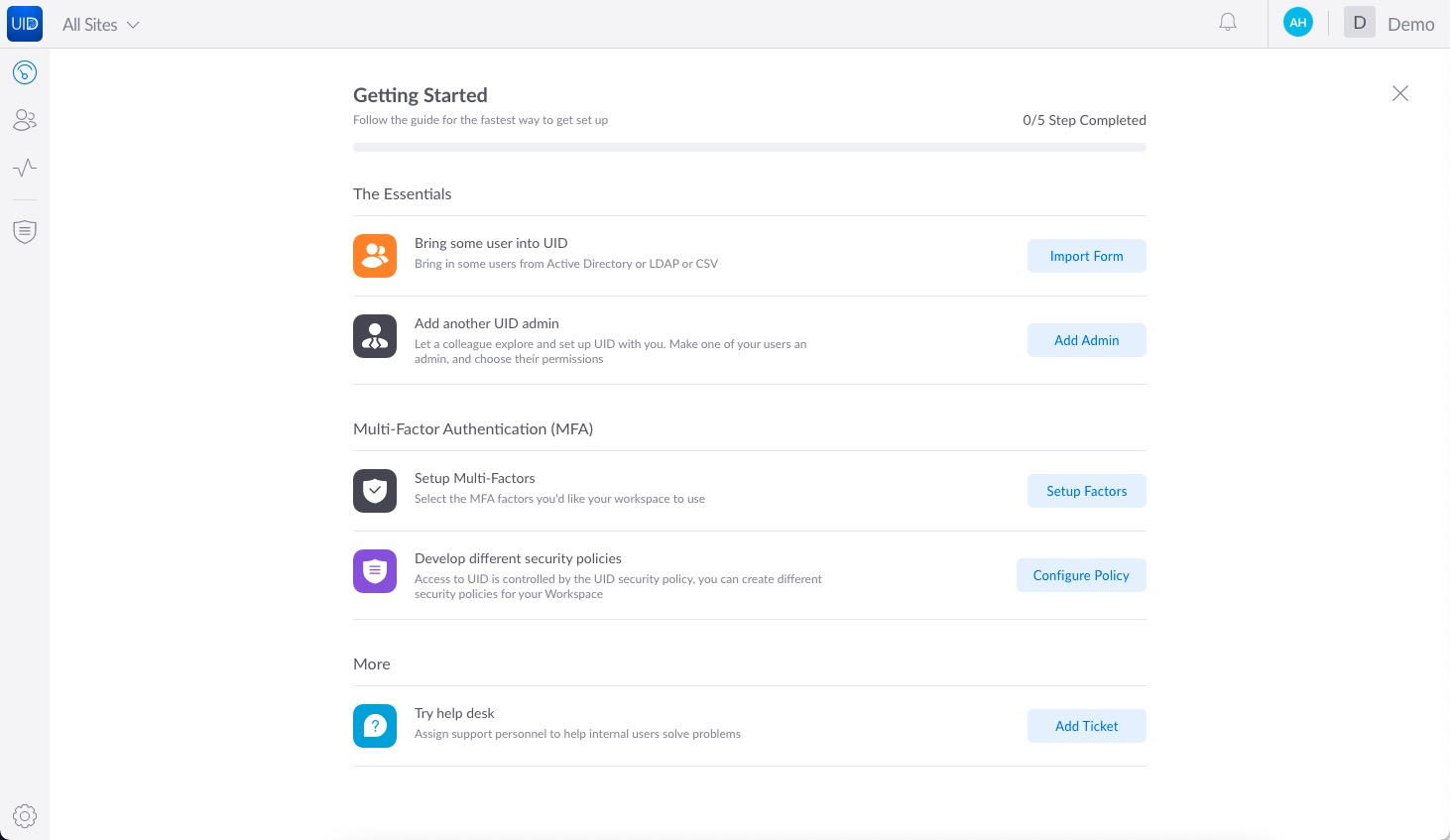This screenshot has width=1450, height=840.
Task: Click the More section heading
Action: click(372, 663)
